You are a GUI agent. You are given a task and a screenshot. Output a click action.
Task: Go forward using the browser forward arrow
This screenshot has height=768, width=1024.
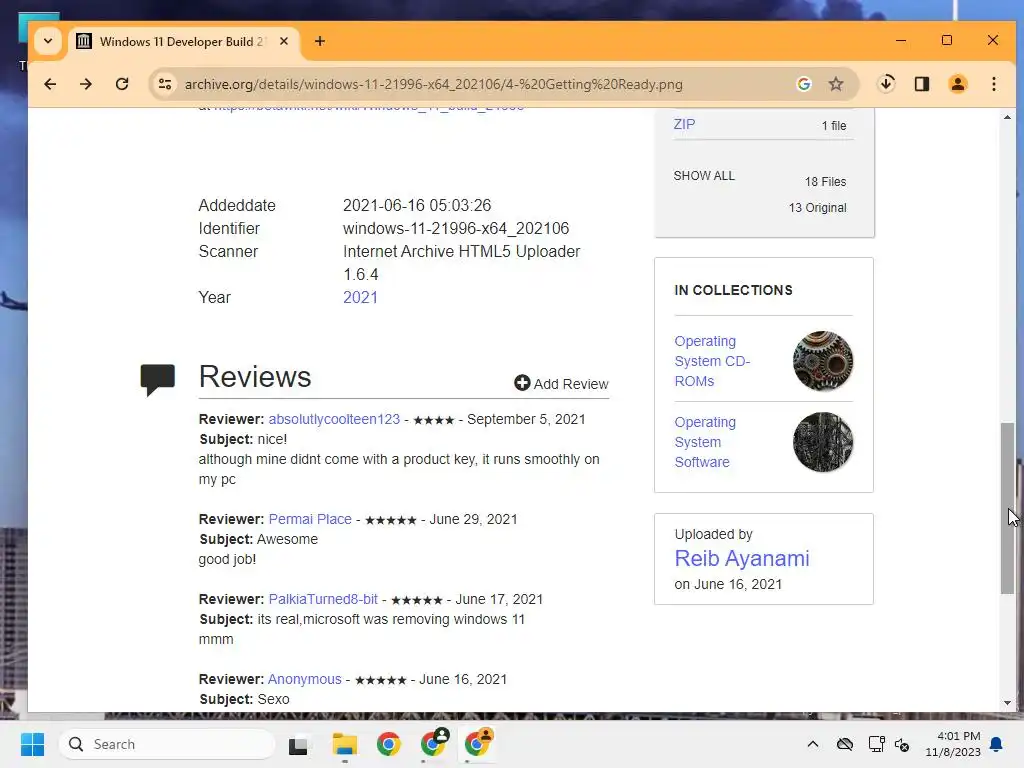coord(86,84)
